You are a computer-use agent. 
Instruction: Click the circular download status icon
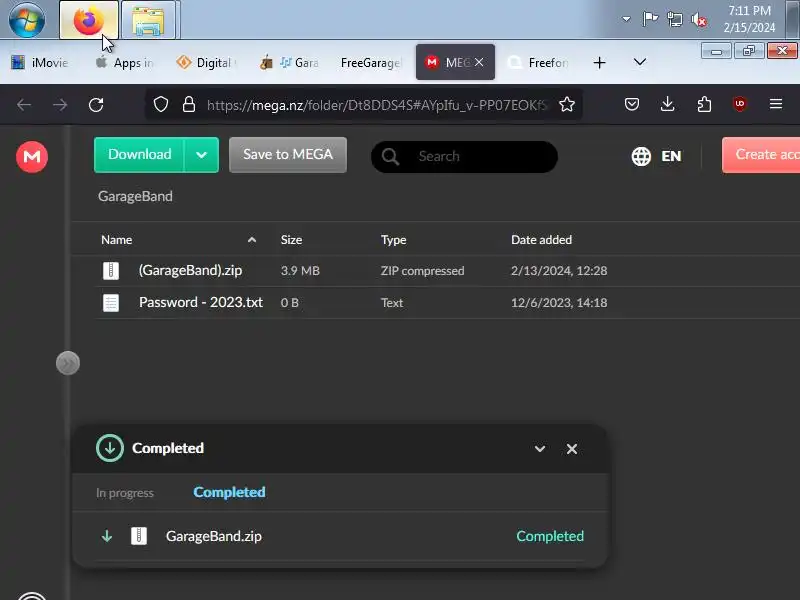(110, 448)
